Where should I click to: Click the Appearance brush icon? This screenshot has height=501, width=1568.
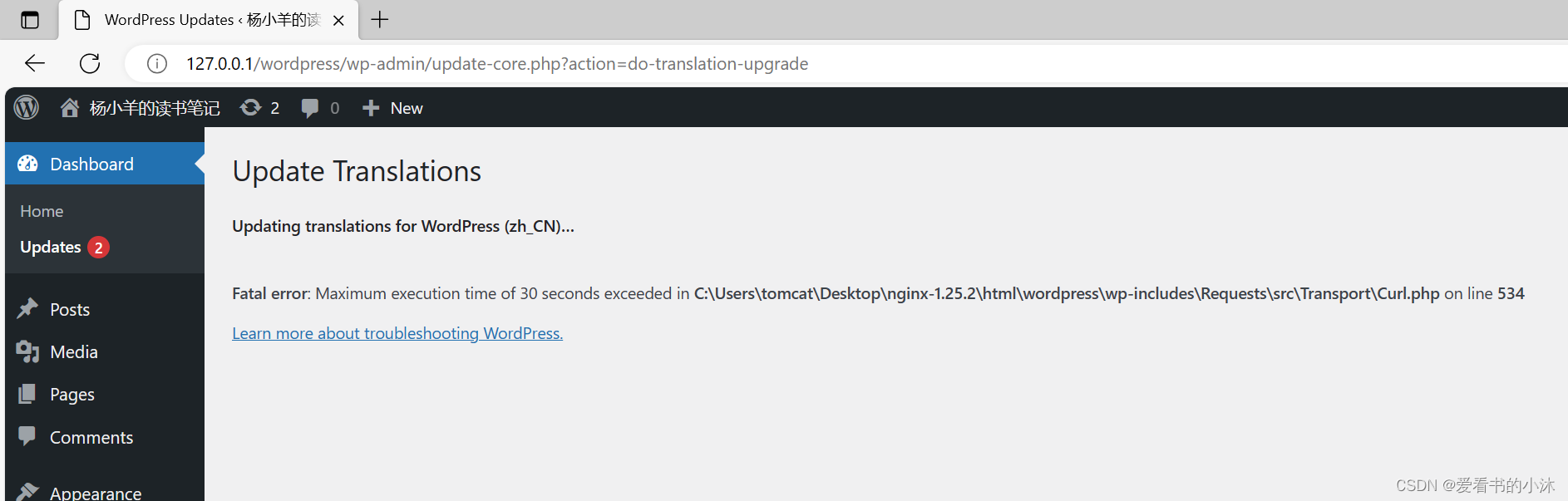pyautogui.click(x=27, y=492)
